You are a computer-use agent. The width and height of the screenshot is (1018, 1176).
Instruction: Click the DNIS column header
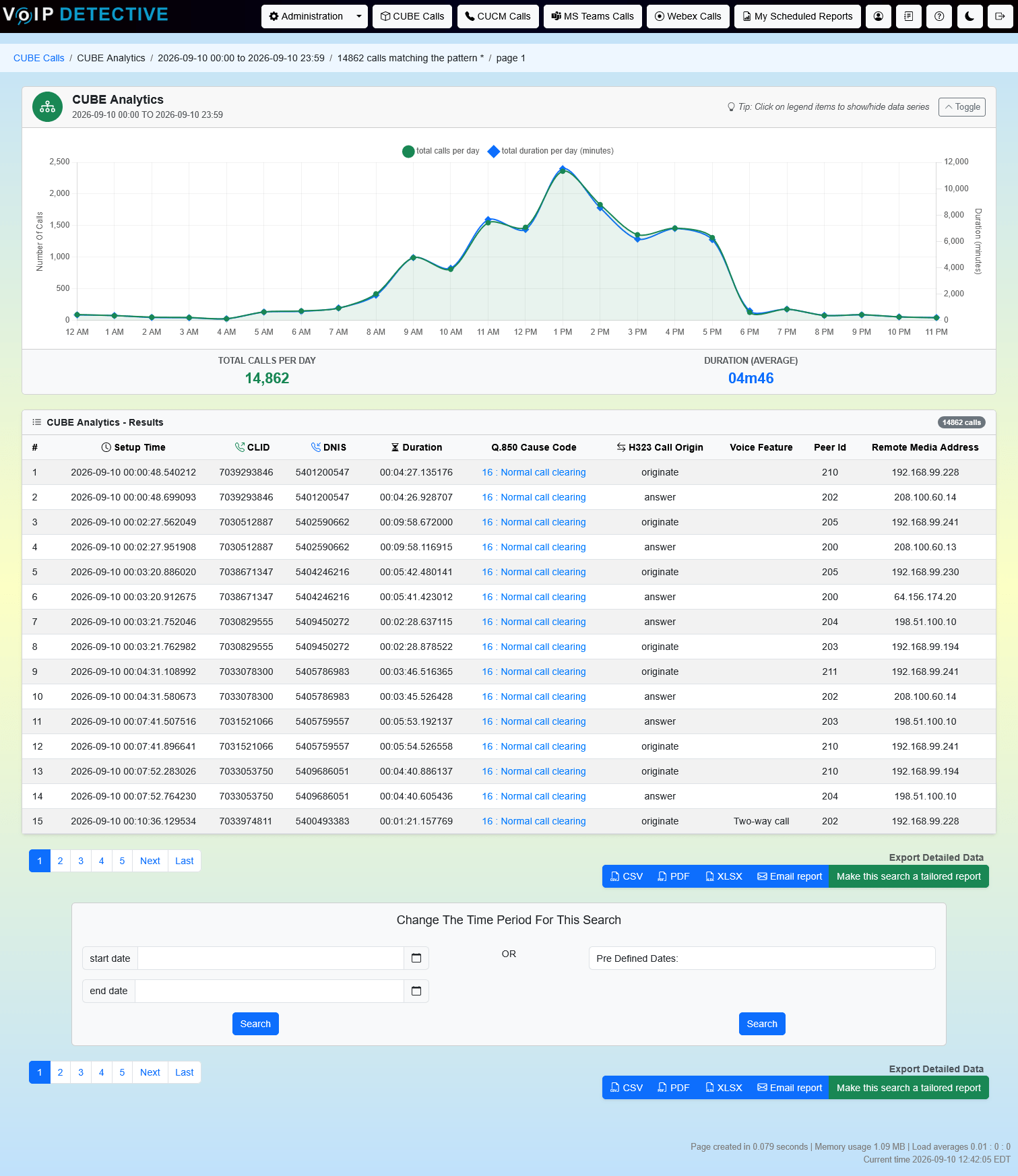point(329,447)
